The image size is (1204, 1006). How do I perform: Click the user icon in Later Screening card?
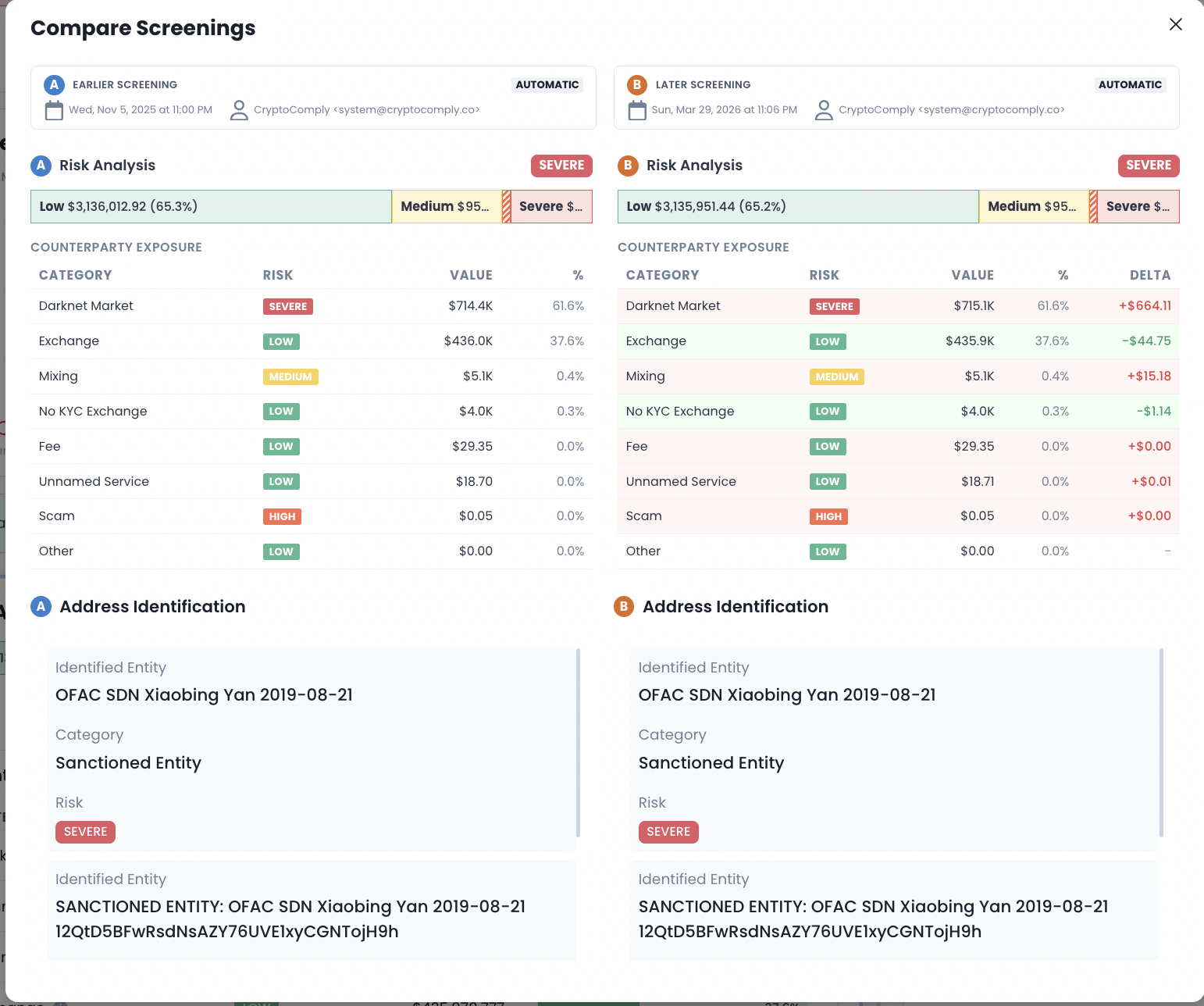point(824,110)
